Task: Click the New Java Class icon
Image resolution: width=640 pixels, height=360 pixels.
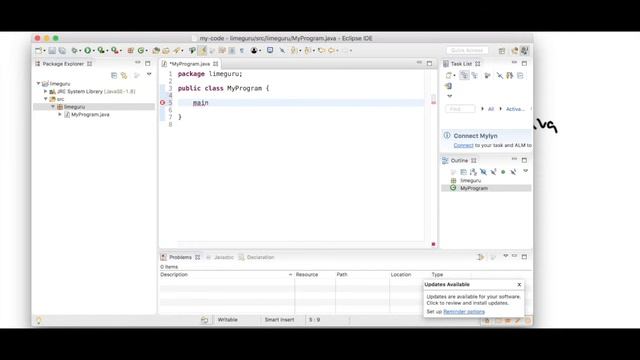Action: (141, 51)
